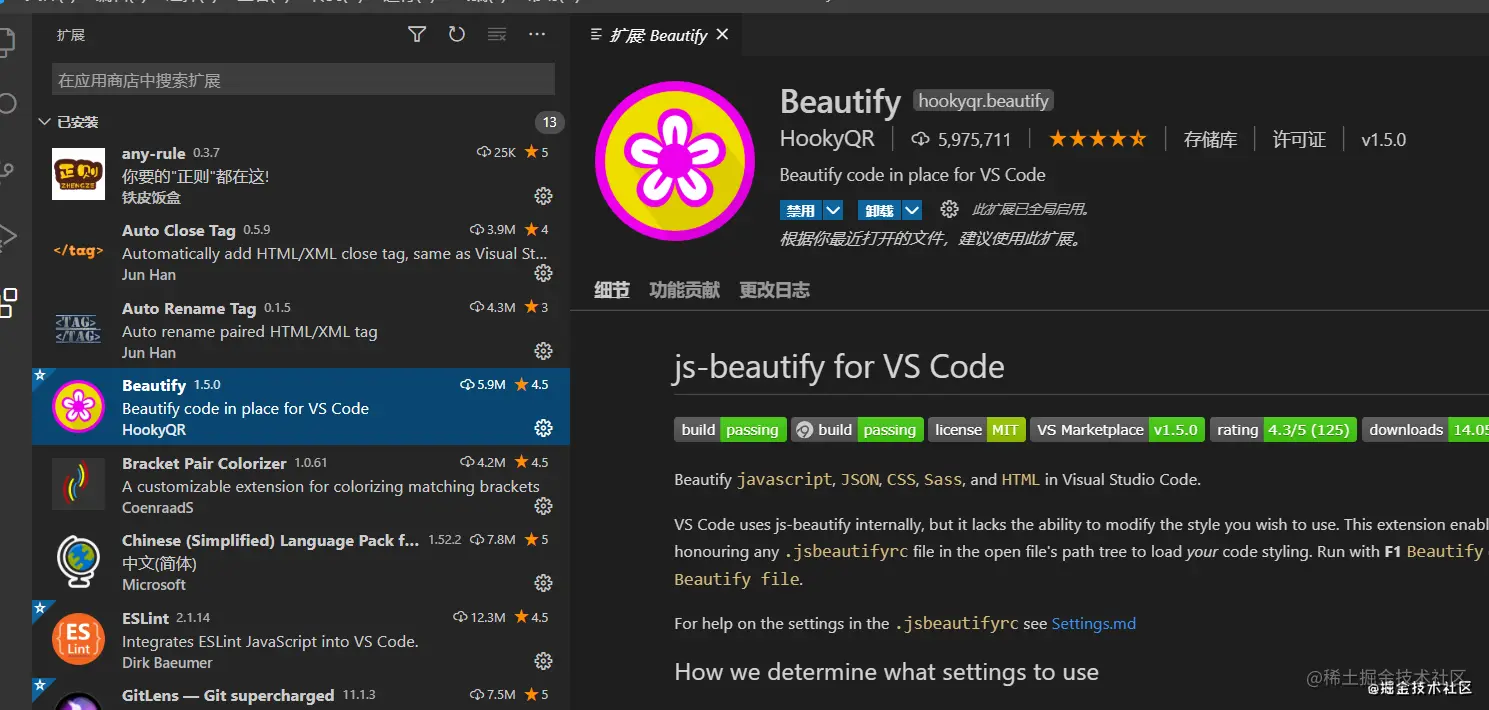The width and height of the screenshot is (1489, 710).
Task: Open Chinese Language Pack gear settings
Action: 543,583
